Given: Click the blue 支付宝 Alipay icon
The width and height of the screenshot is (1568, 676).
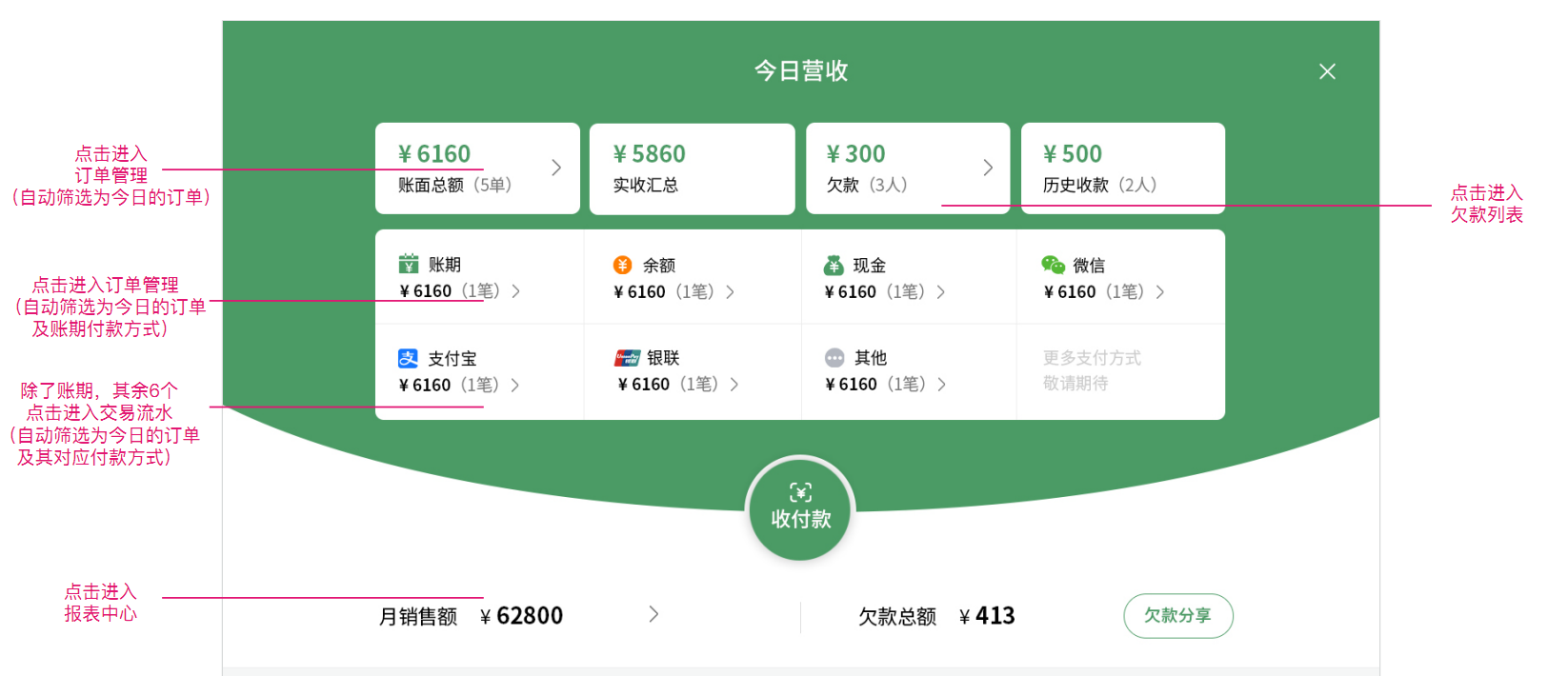Looking at the screenshot, I should click(x=408, y=358).
